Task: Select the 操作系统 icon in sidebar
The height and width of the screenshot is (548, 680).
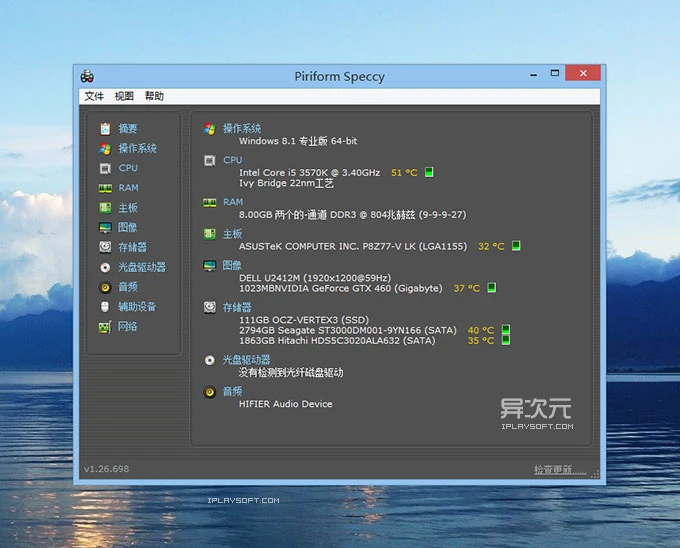Action: (105, 149)
